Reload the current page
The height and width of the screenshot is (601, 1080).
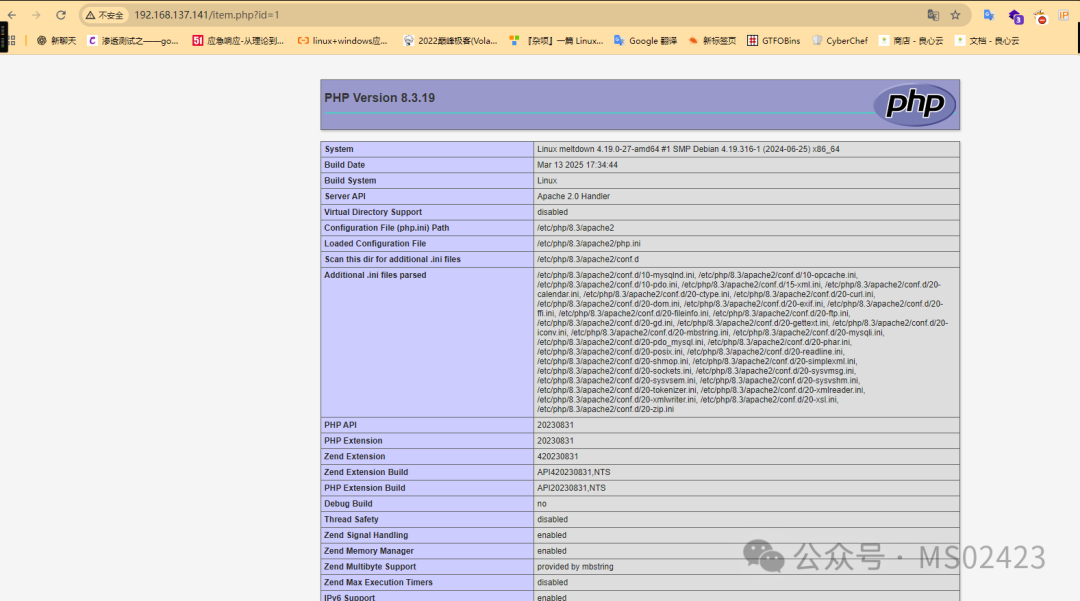pyautogui.click(x=61, y=15)
